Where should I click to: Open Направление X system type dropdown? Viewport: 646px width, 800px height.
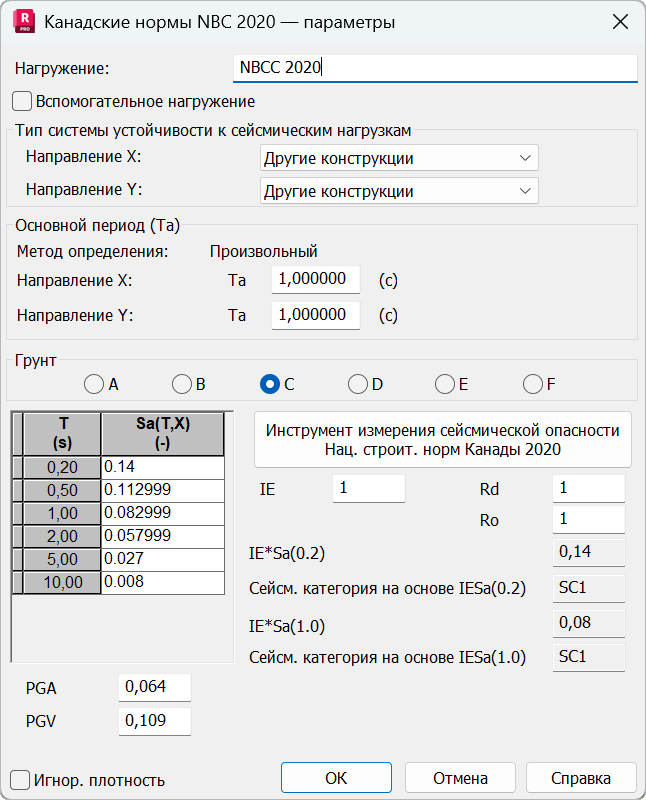pyautogui.click(x=399, y=158)
